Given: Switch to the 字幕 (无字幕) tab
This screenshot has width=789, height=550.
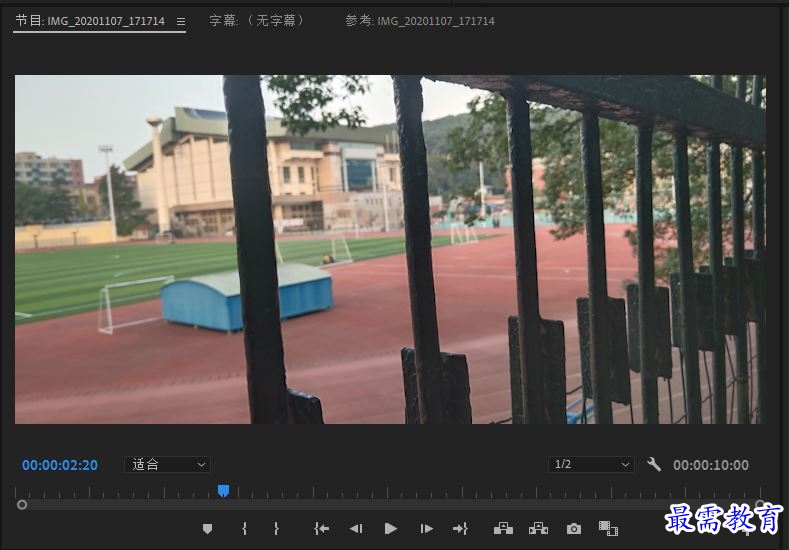Looking at the screenshot, I should [257, 21].
